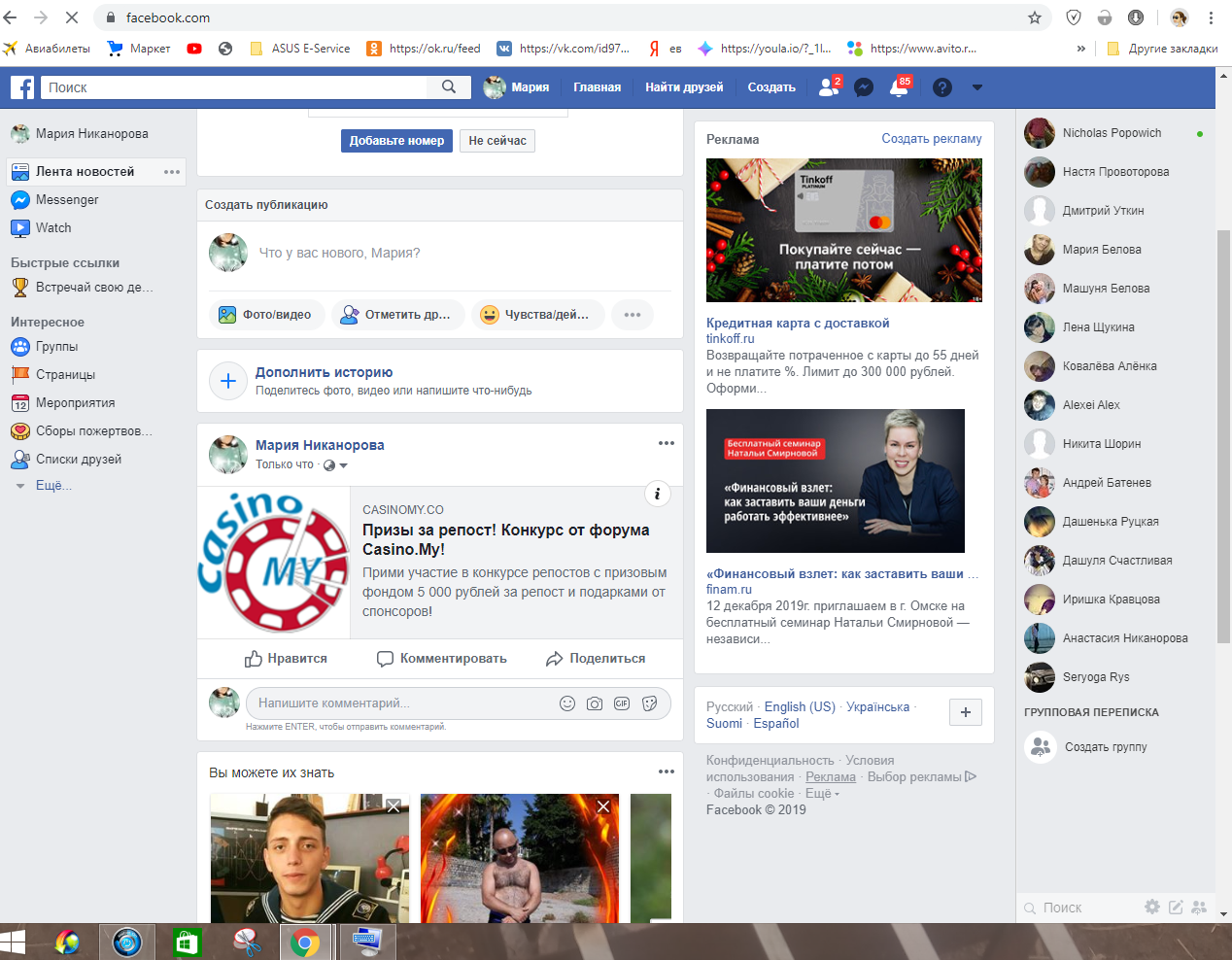Open notifications bell with 85 badge
The image size is (1232, 960).
pos(899,87)
